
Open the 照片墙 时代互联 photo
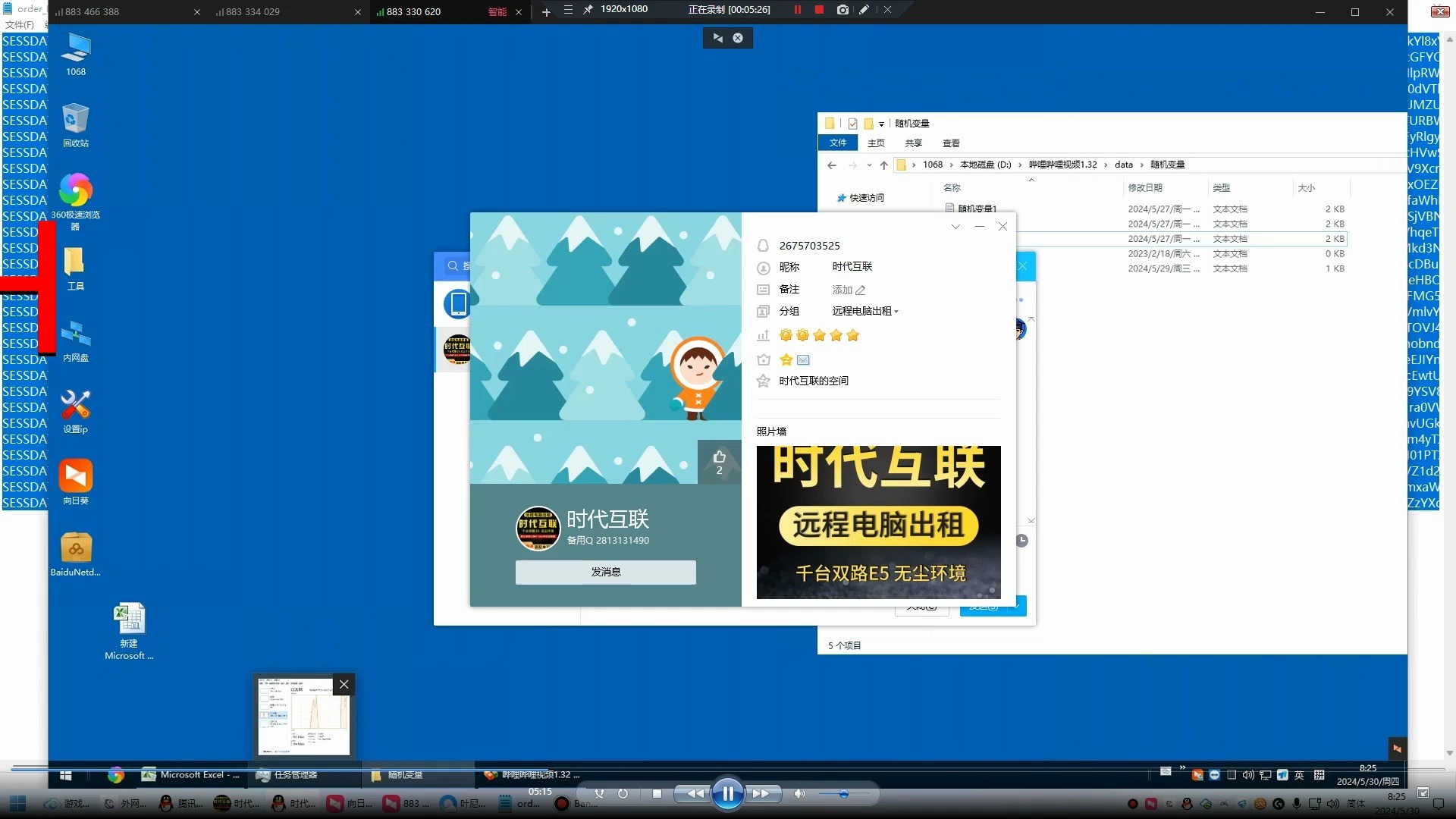click(878, 522)
